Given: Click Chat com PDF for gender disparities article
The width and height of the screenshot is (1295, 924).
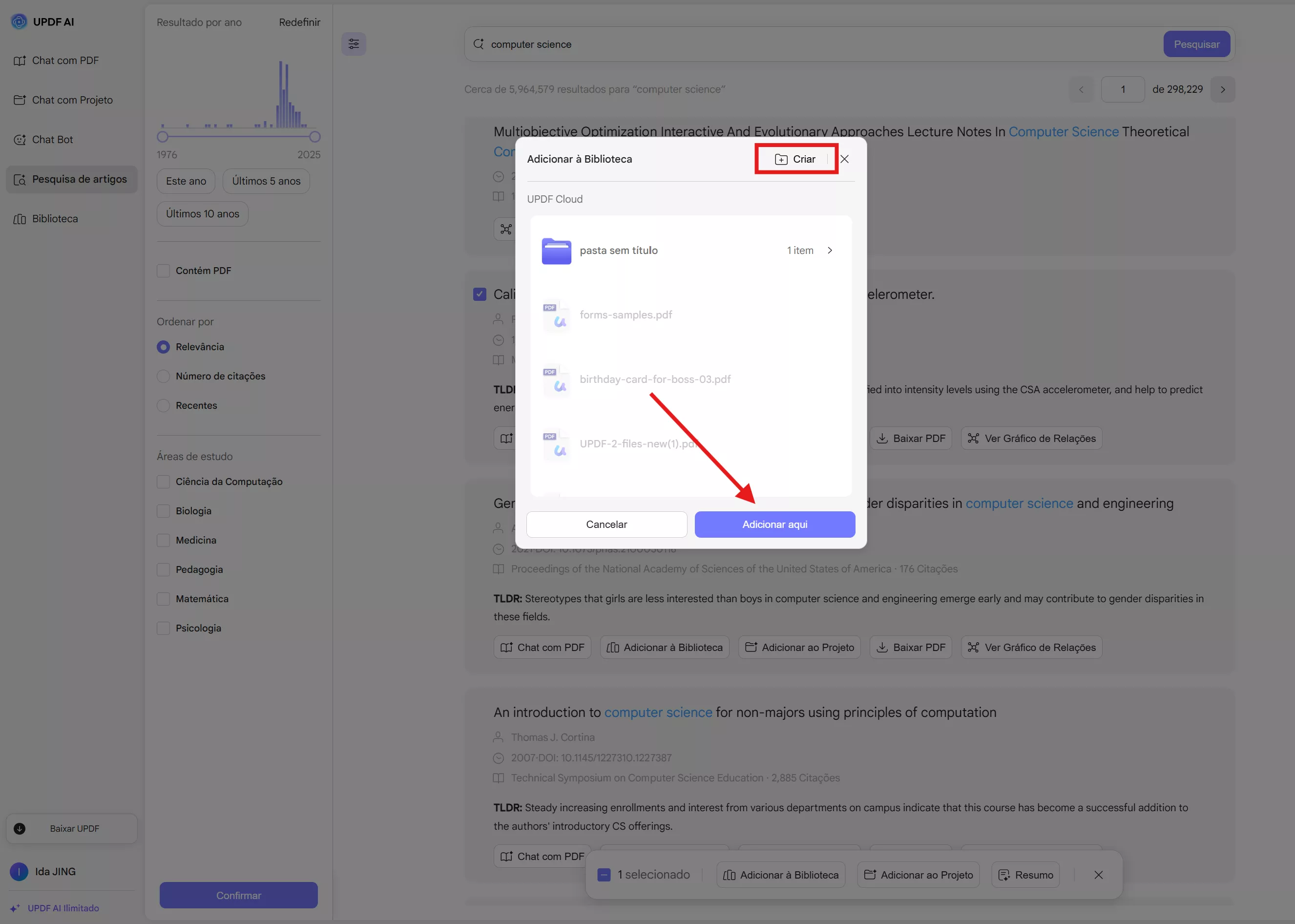Looking at the screenshot, I should 542,647.
